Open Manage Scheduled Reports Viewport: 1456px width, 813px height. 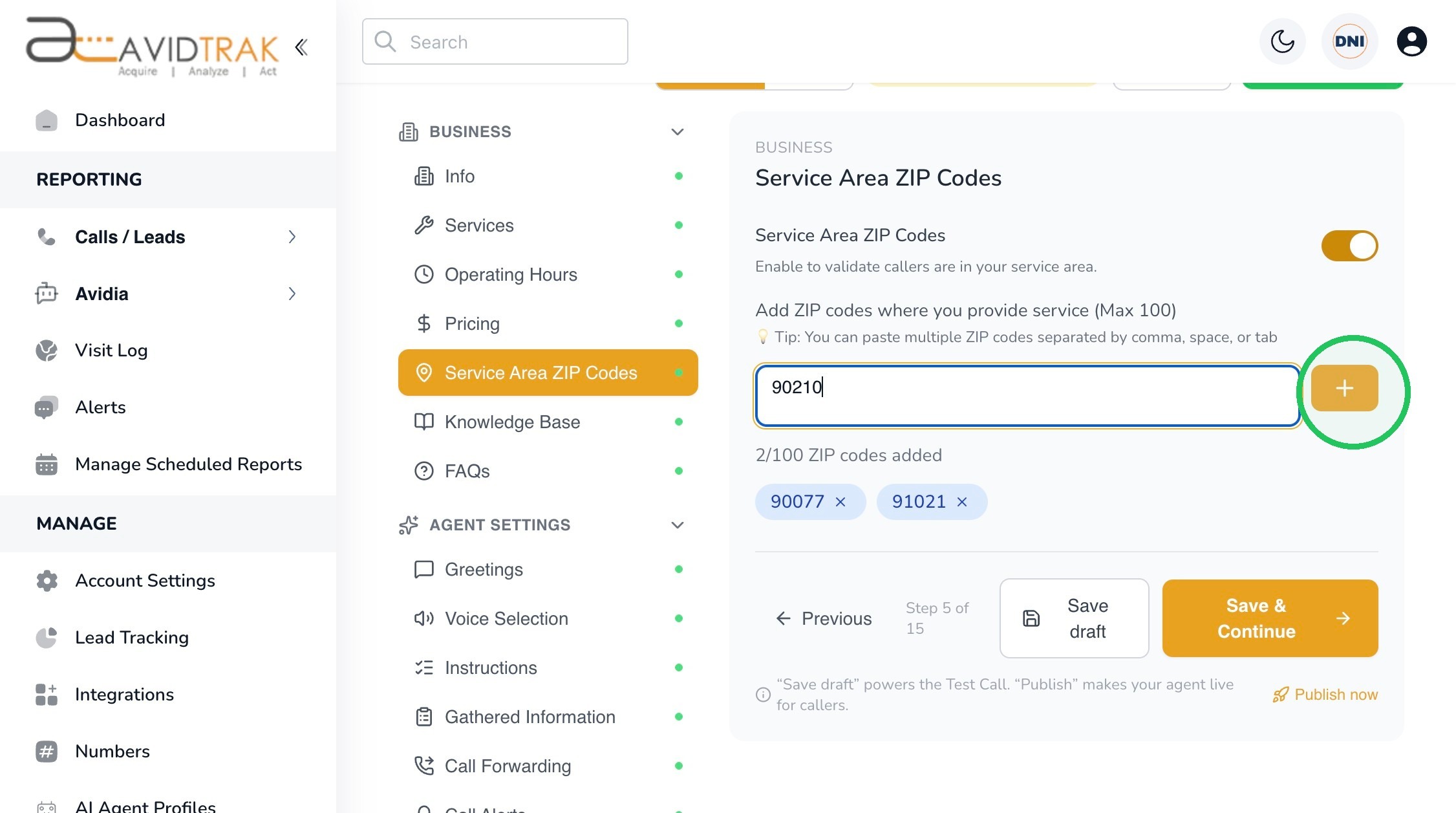point(188,464)
